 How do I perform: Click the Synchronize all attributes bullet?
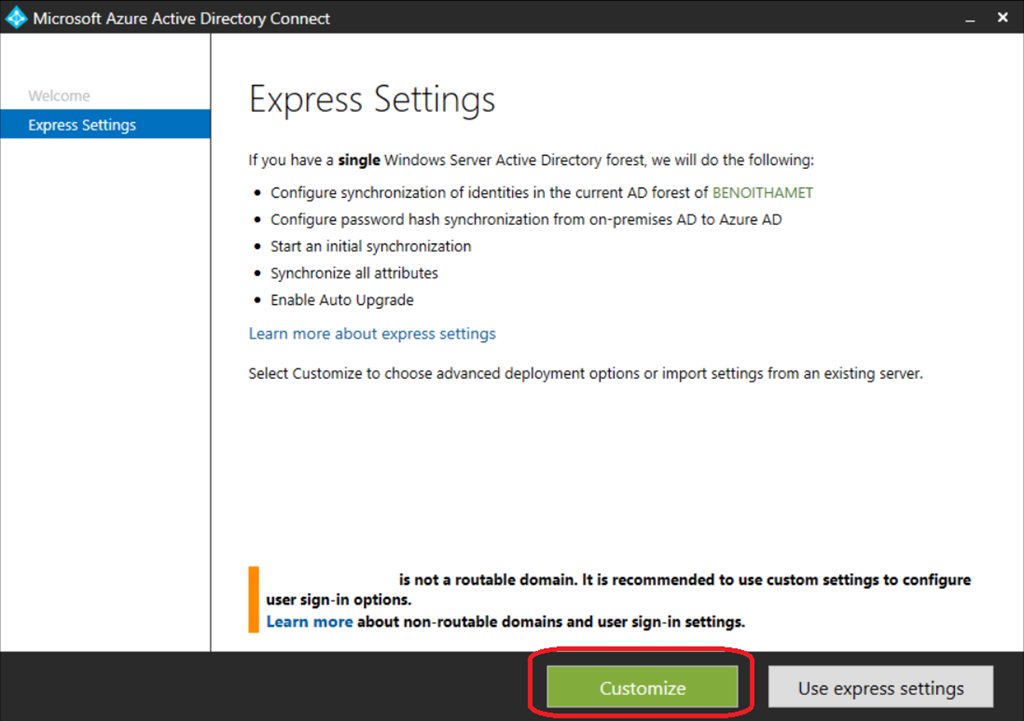click(354, 273)
